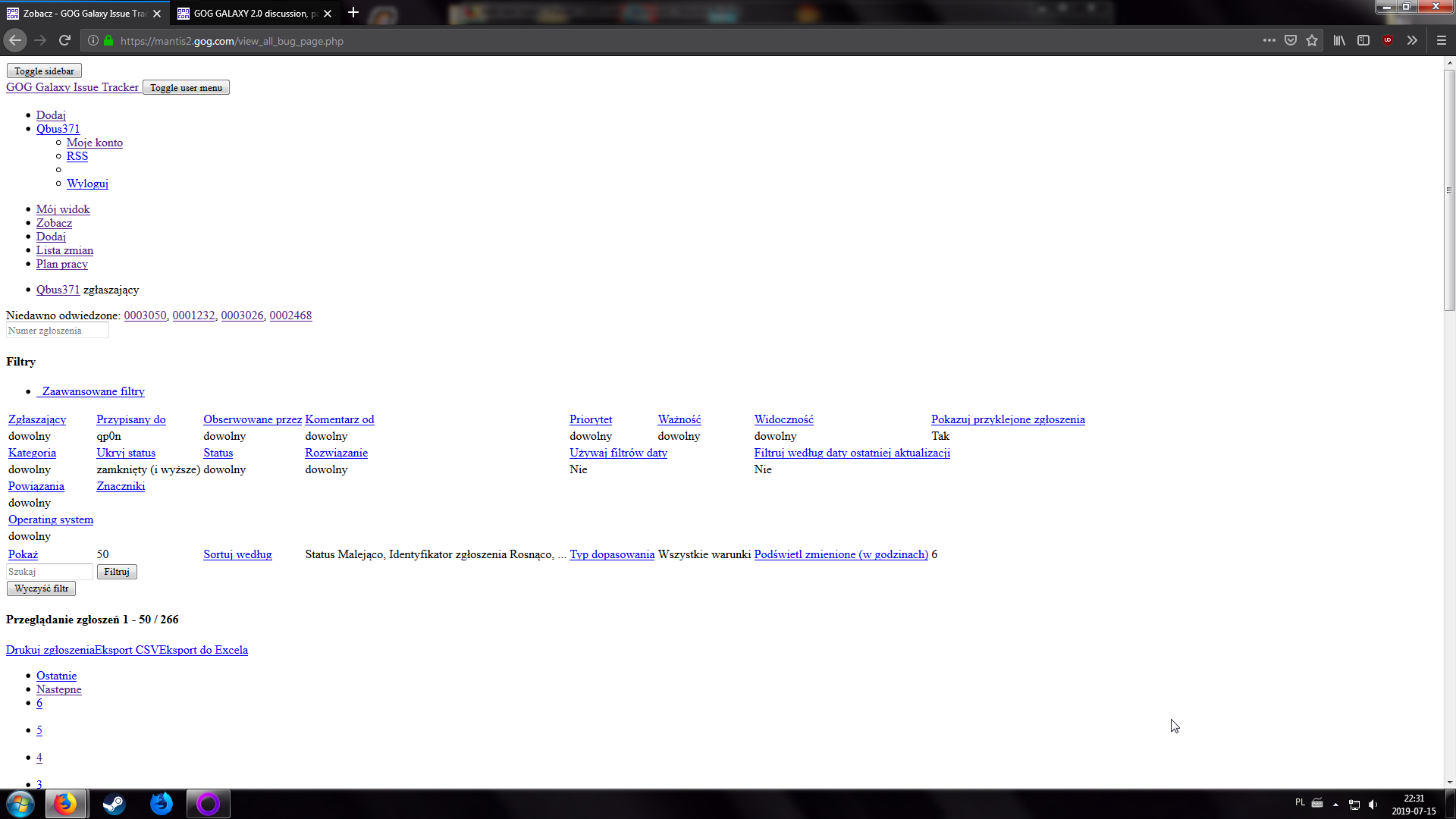The width and height of the screenshot is (1456, 819).
Task: Close the GOG GALAXY 2.0 discussion tab
Action: click(x=328, y=14)
